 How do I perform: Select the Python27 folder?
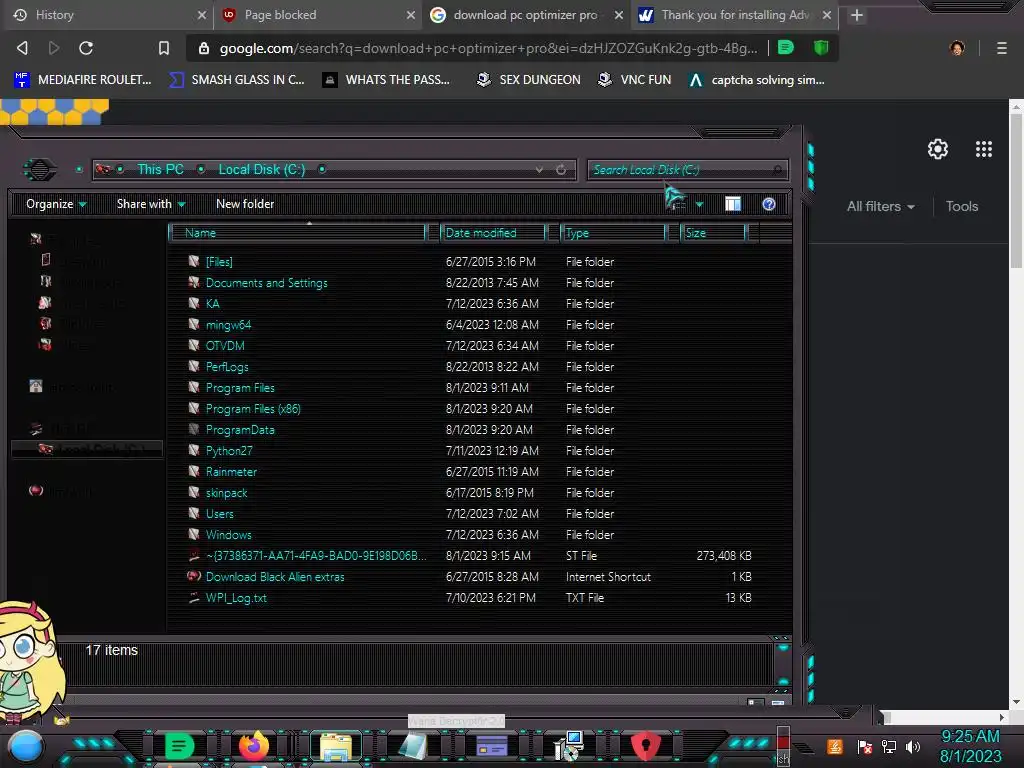coord(229,451)
